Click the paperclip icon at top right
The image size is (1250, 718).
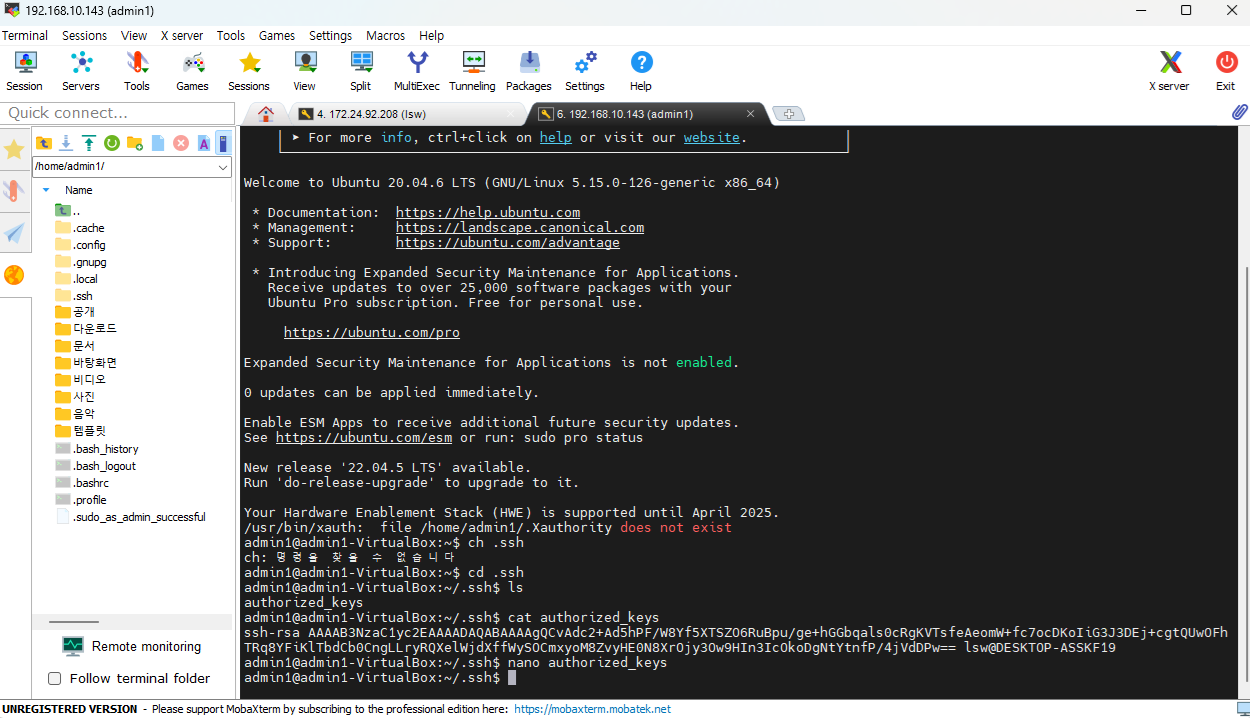(x=1239, y=112)
